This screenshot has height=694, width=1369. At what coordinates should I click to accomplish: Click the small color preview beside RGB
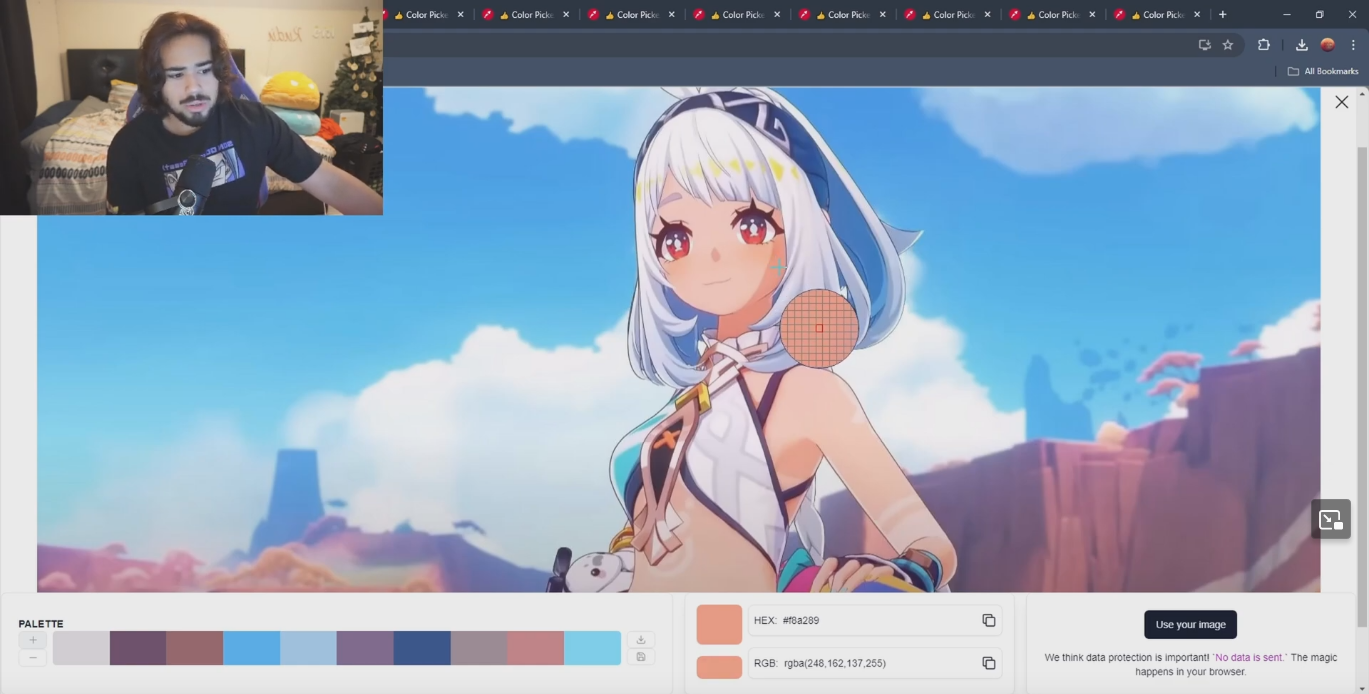719,667
